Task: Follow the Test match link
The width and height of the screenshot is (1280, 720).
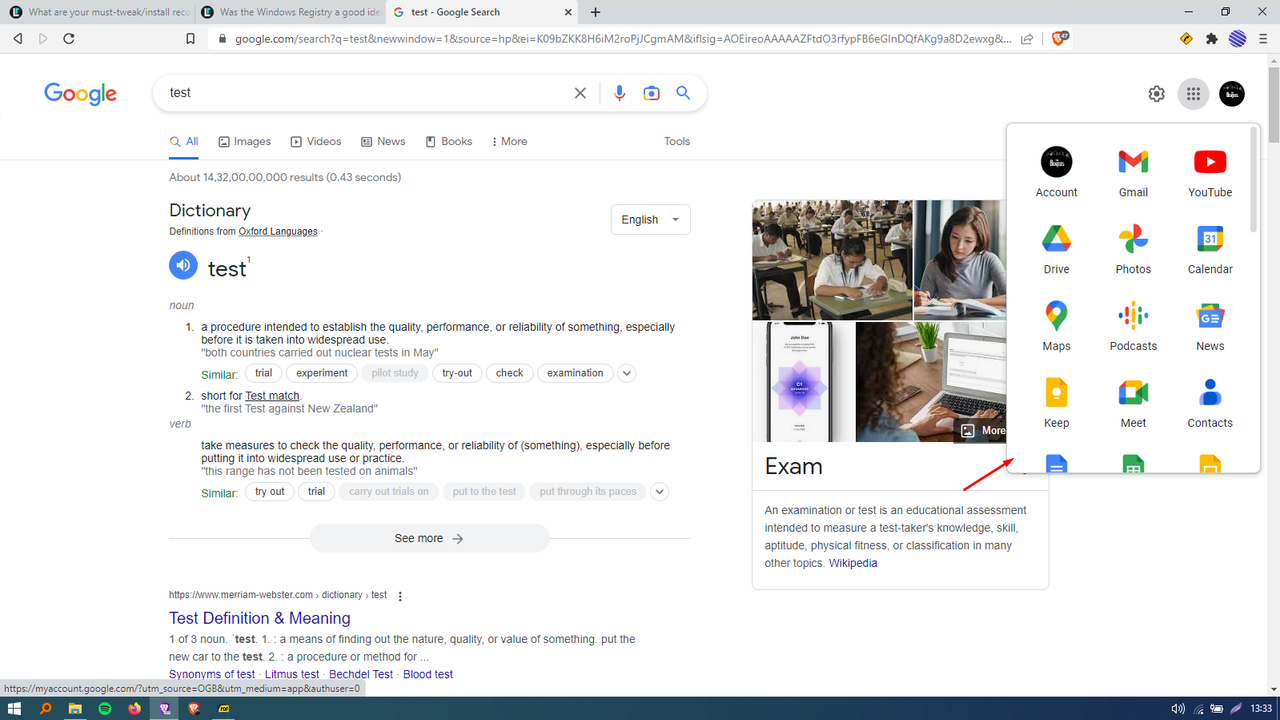Action: coord(272,396)
